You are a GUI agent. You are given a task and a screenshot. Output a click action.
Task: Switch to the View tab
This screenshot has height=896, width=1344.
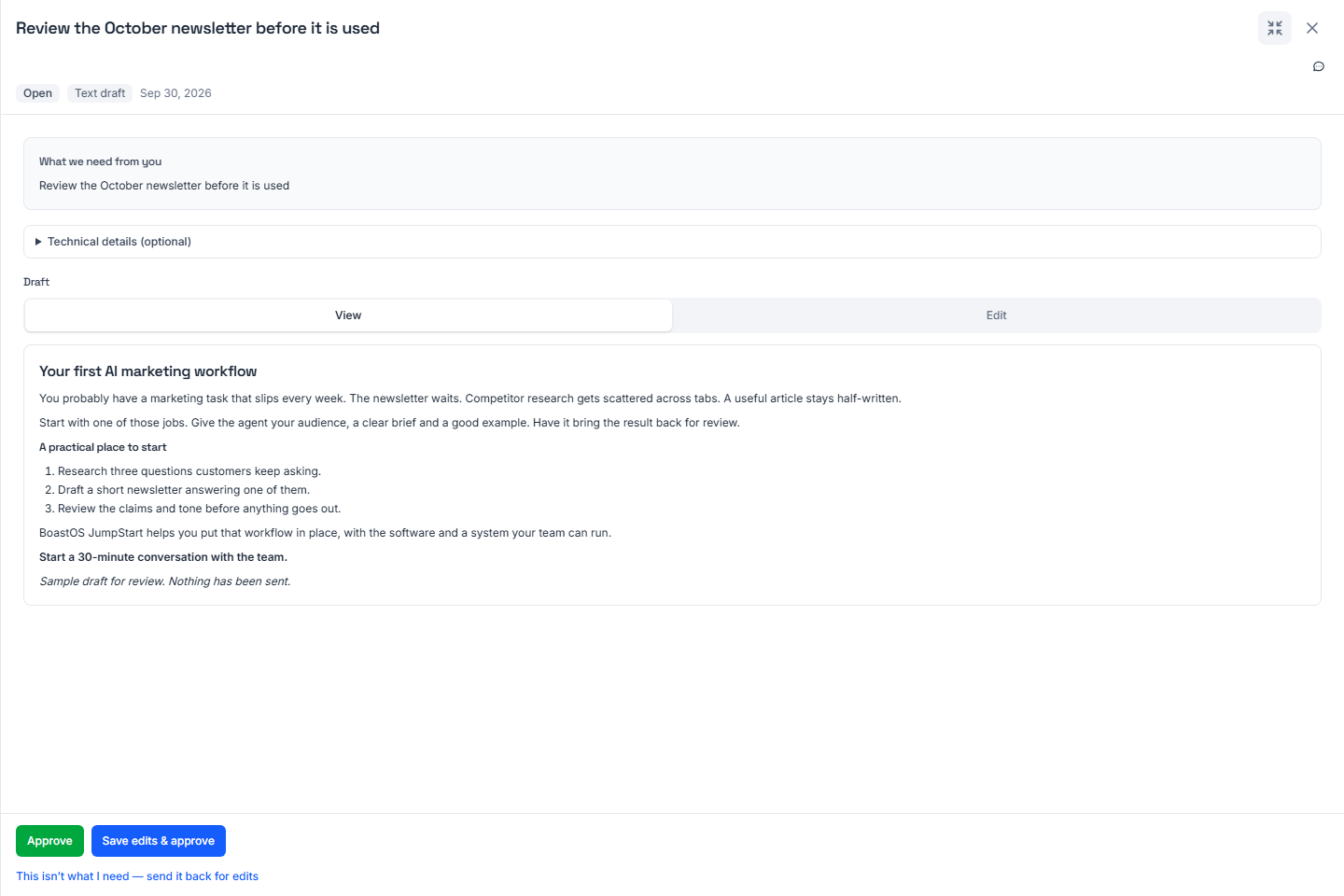[x=348, y=315]
